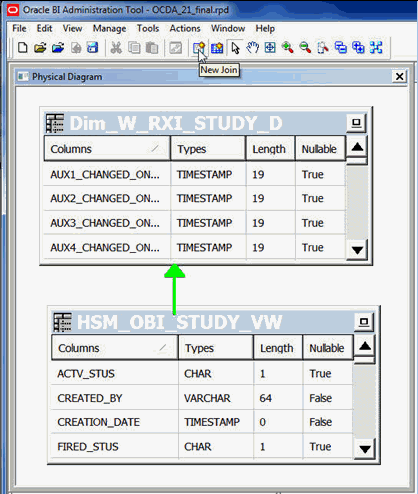Screen dimensions: 418x494
Task: Click the Expand All tables icon
Action: [x=358, y=48]
